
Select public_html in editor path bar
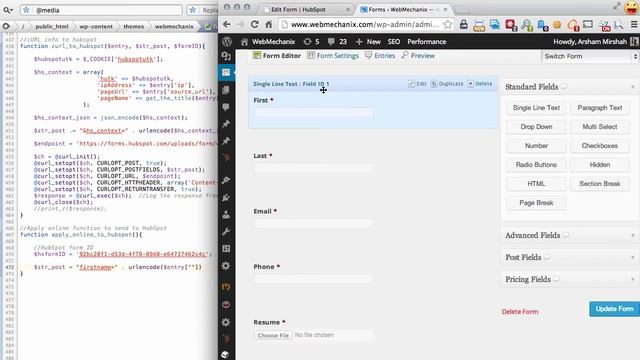(52, 27)
